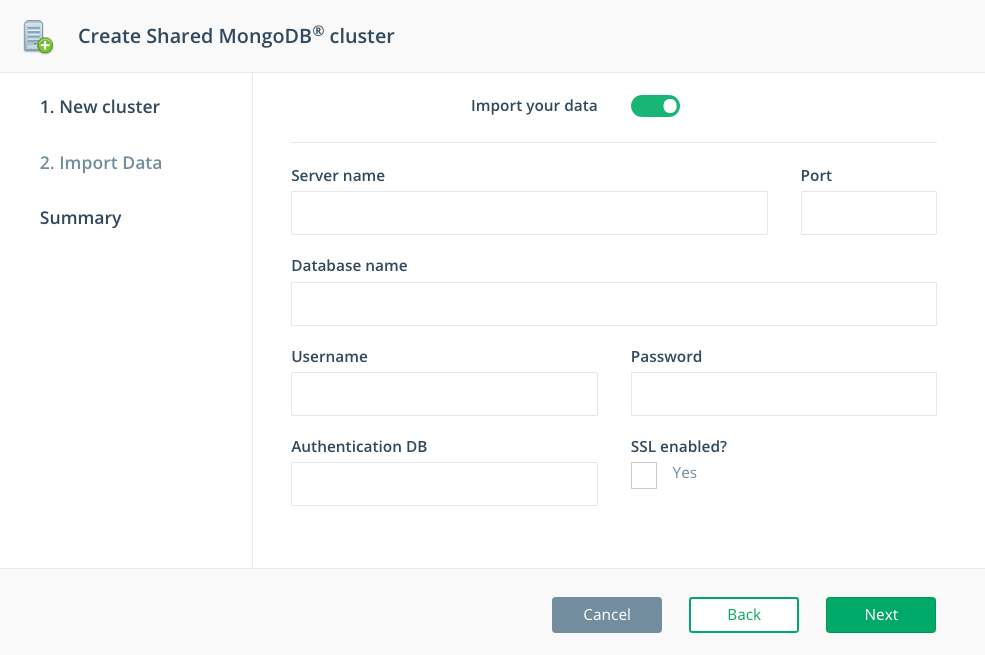Click the server-plus cluster icon in header

[38, 36]
